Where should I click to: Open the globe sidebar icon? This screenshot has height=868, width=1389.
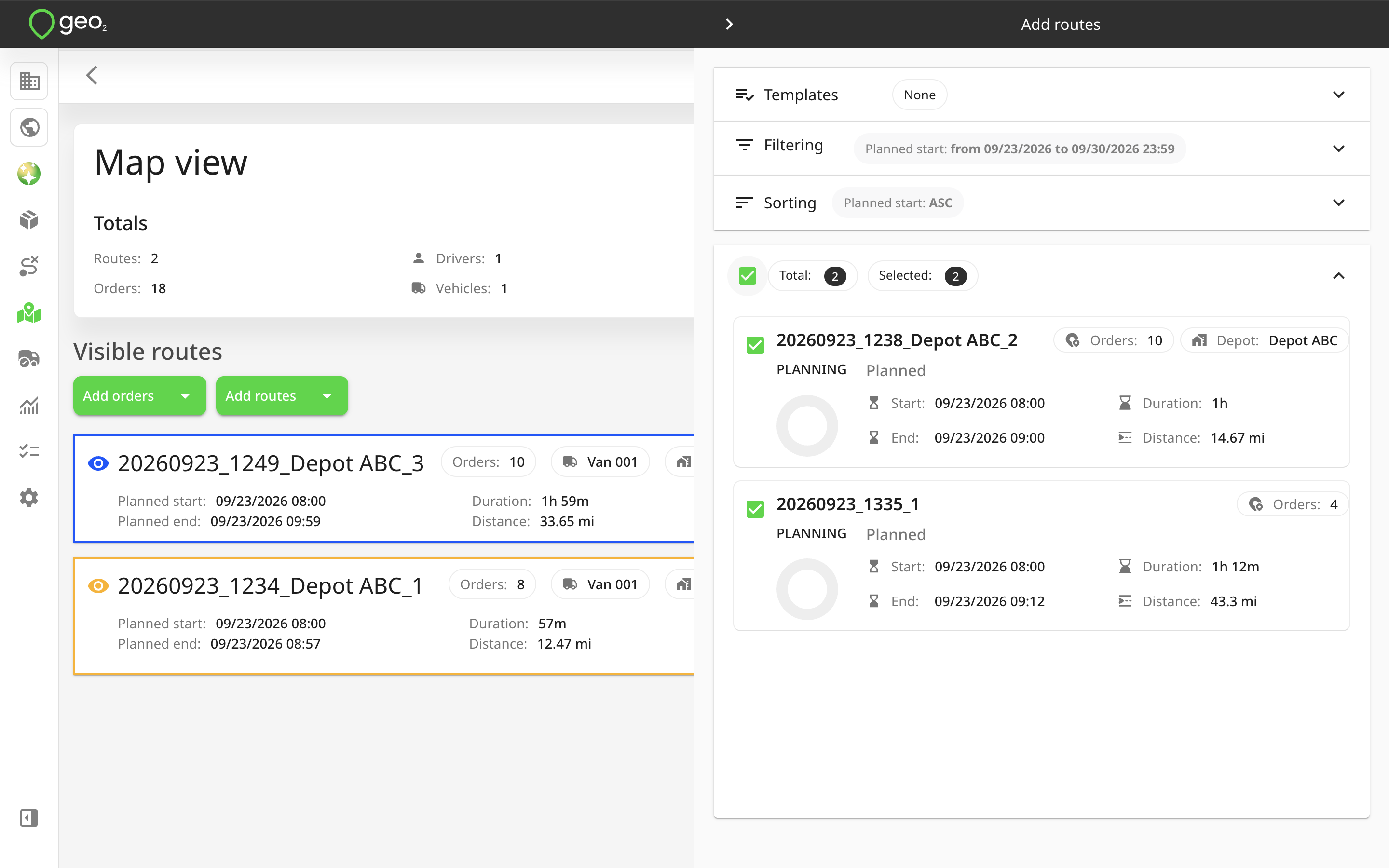point(29,127)
